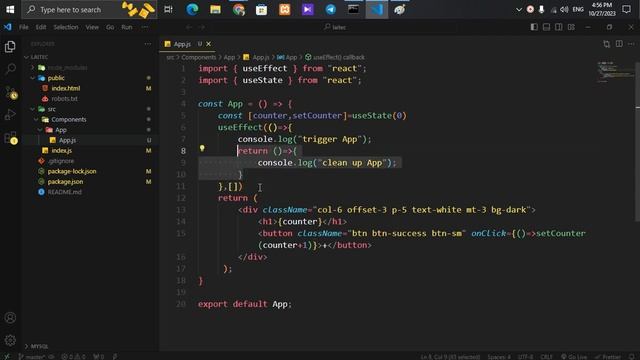Collapse the src folder

click(x=33, y=109)
